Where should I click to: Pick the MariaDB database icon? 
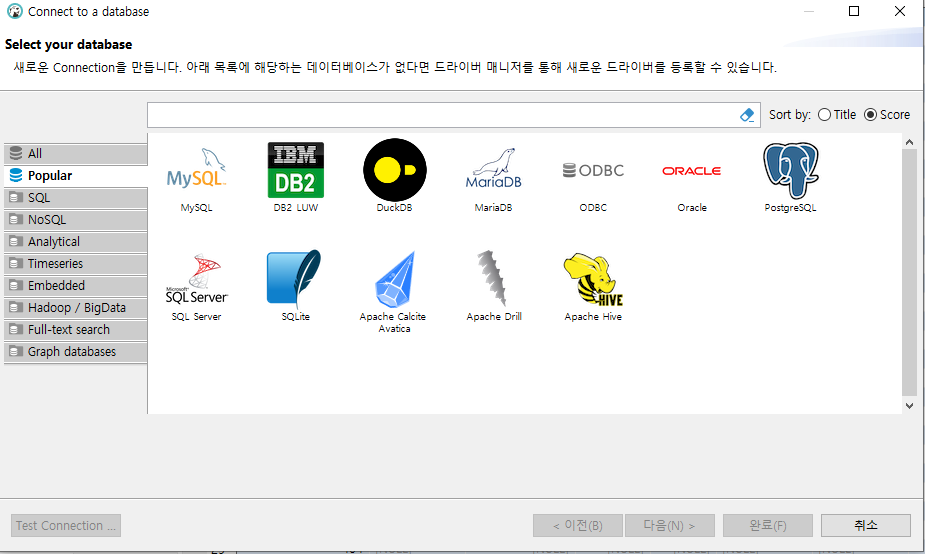point(494,169)
